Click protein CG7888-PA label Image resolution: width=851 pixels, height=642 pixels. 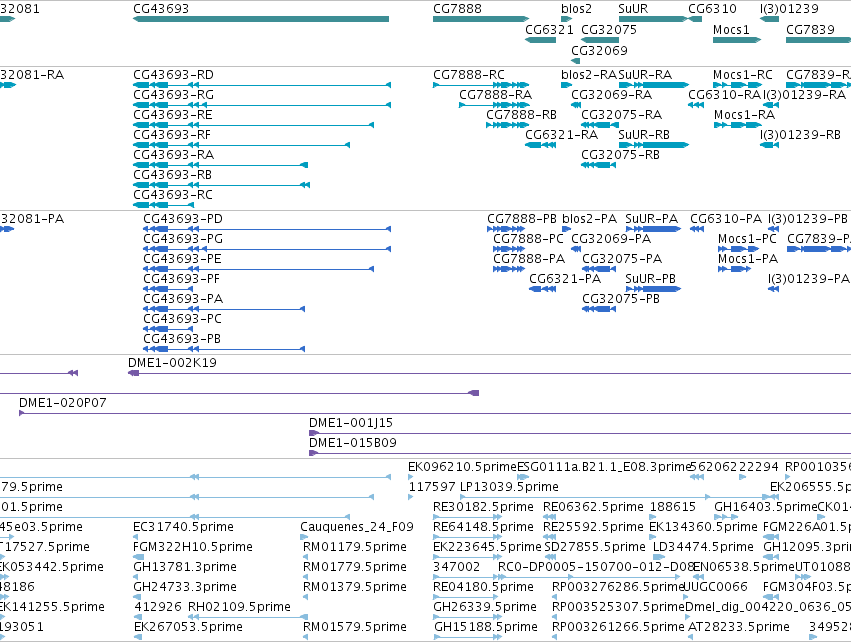(x=529, y=259)
